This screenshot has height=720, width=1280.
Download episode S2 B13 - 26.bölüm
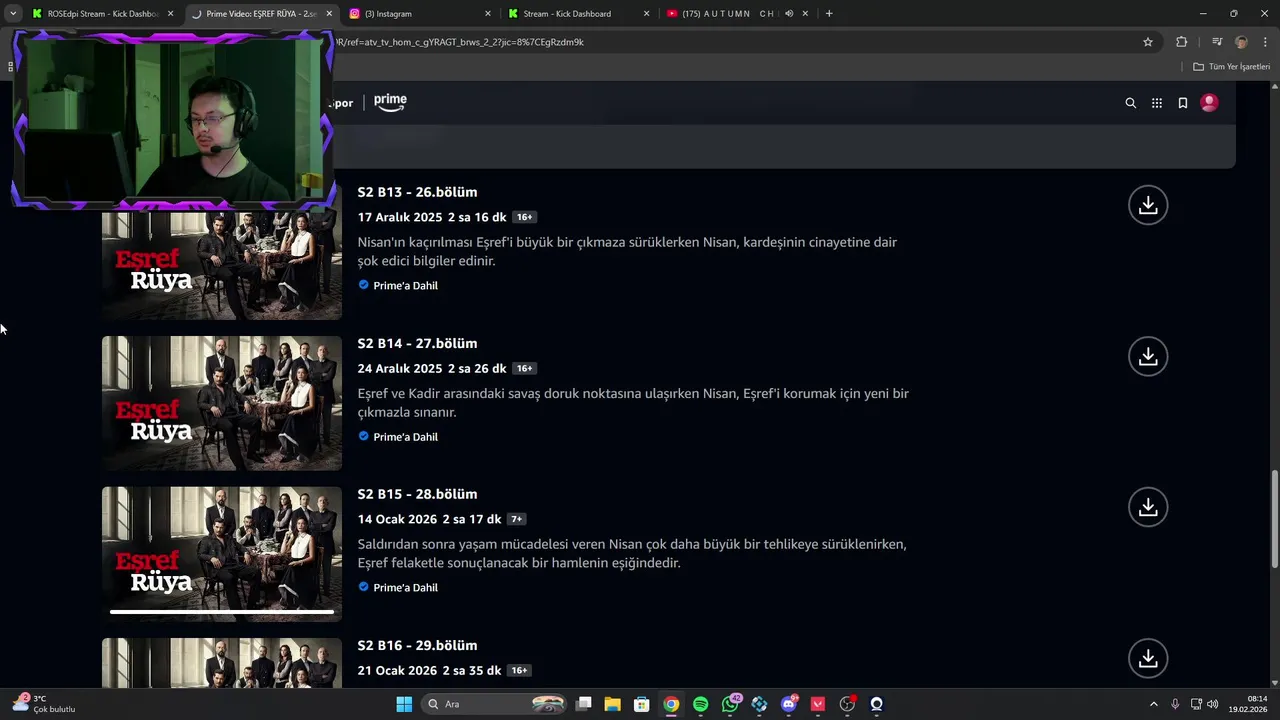coord(1148,205)
